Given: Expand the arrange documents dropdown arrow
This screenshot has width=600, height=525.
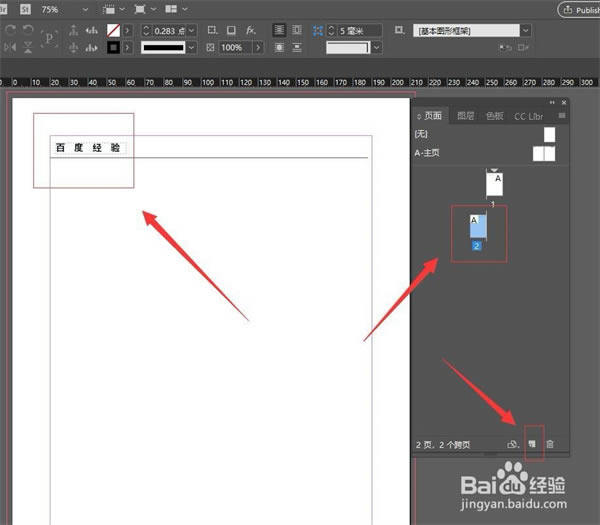Looking at the screenshot, I should pos(185,9).
